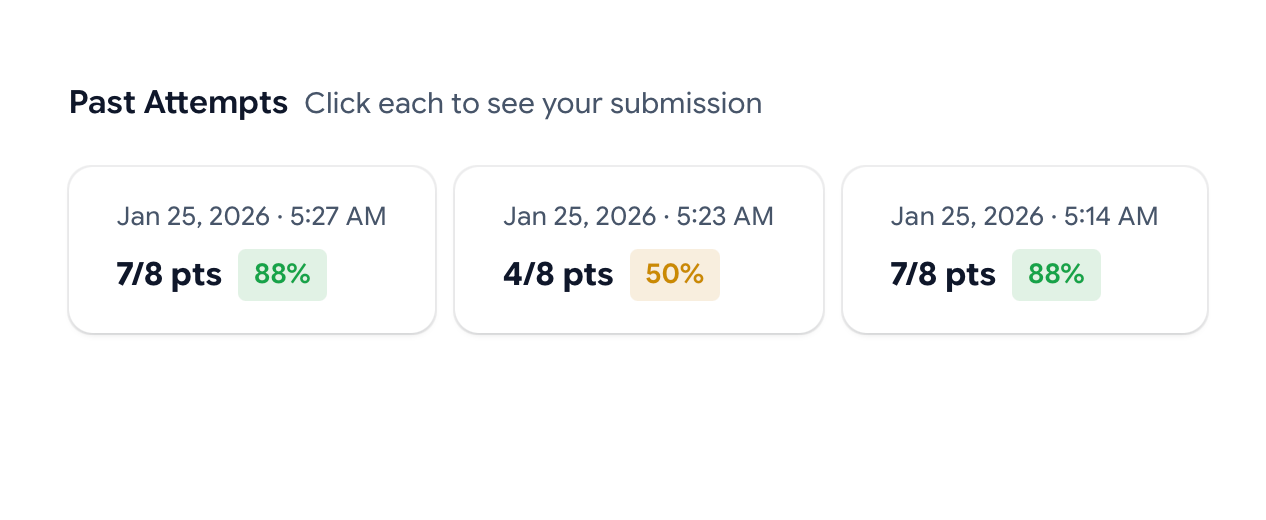The height and width of the screenshot is (520, 1266).
Task: Click the 'Past Attempts' heading
Action: [178, 103]
